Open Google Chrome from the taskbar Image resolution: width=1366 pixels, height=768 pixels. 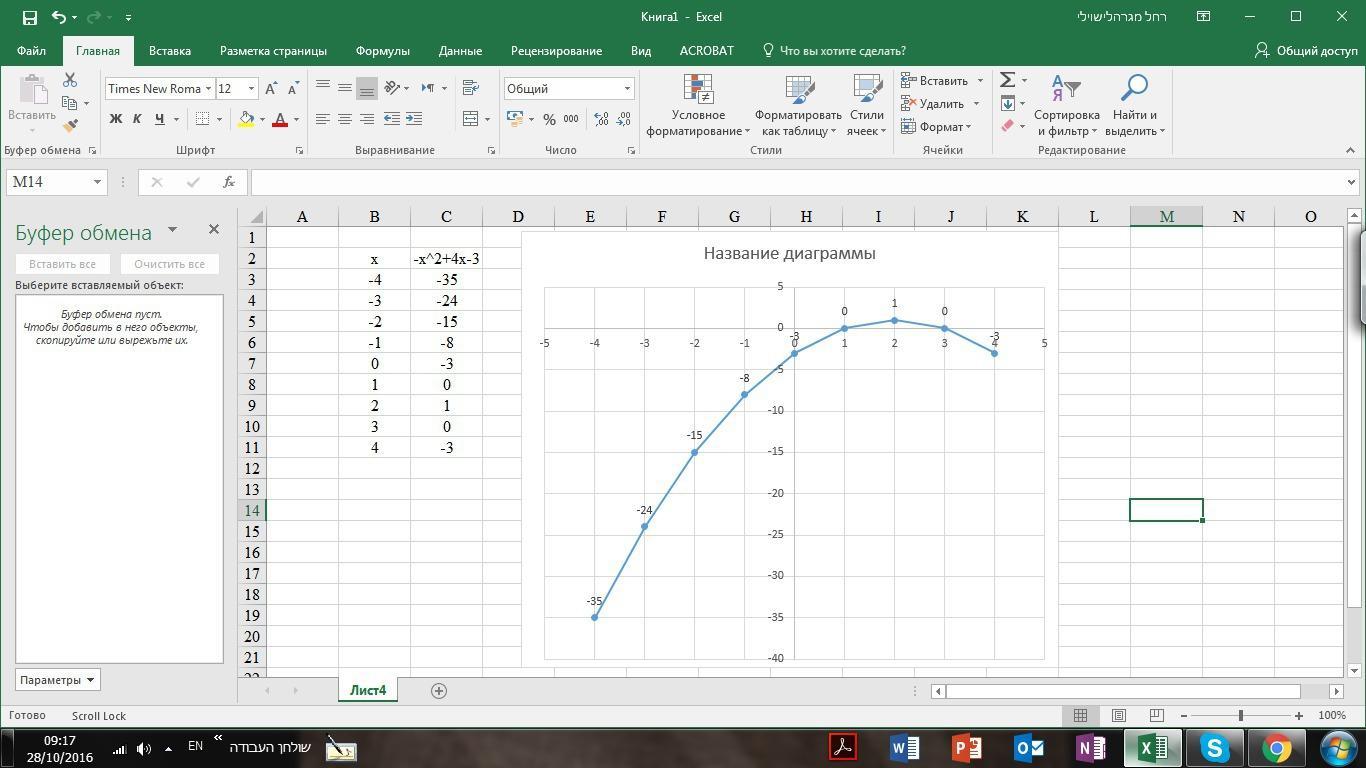(x=1276, y=748)
